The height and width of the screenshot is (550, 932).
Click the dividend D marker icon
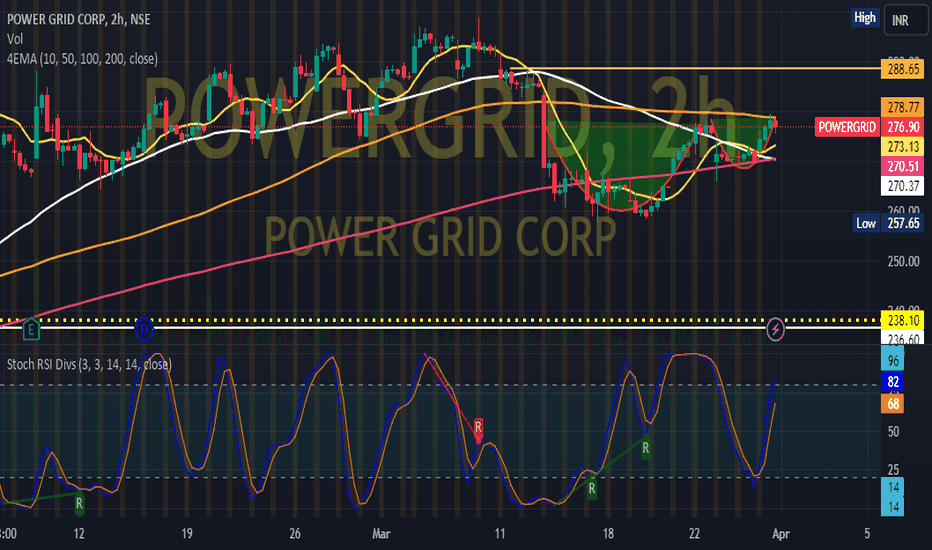pyautogui.click(x=144, y=329)
